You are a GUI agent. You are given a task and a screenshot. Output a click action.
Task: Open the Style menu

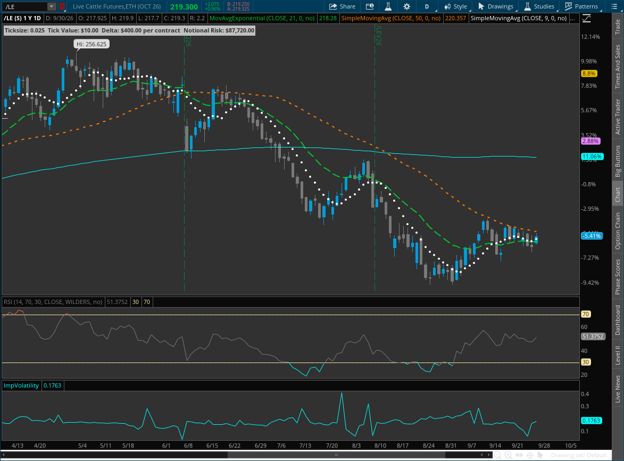pyautogui.click(x=456, y=6)
